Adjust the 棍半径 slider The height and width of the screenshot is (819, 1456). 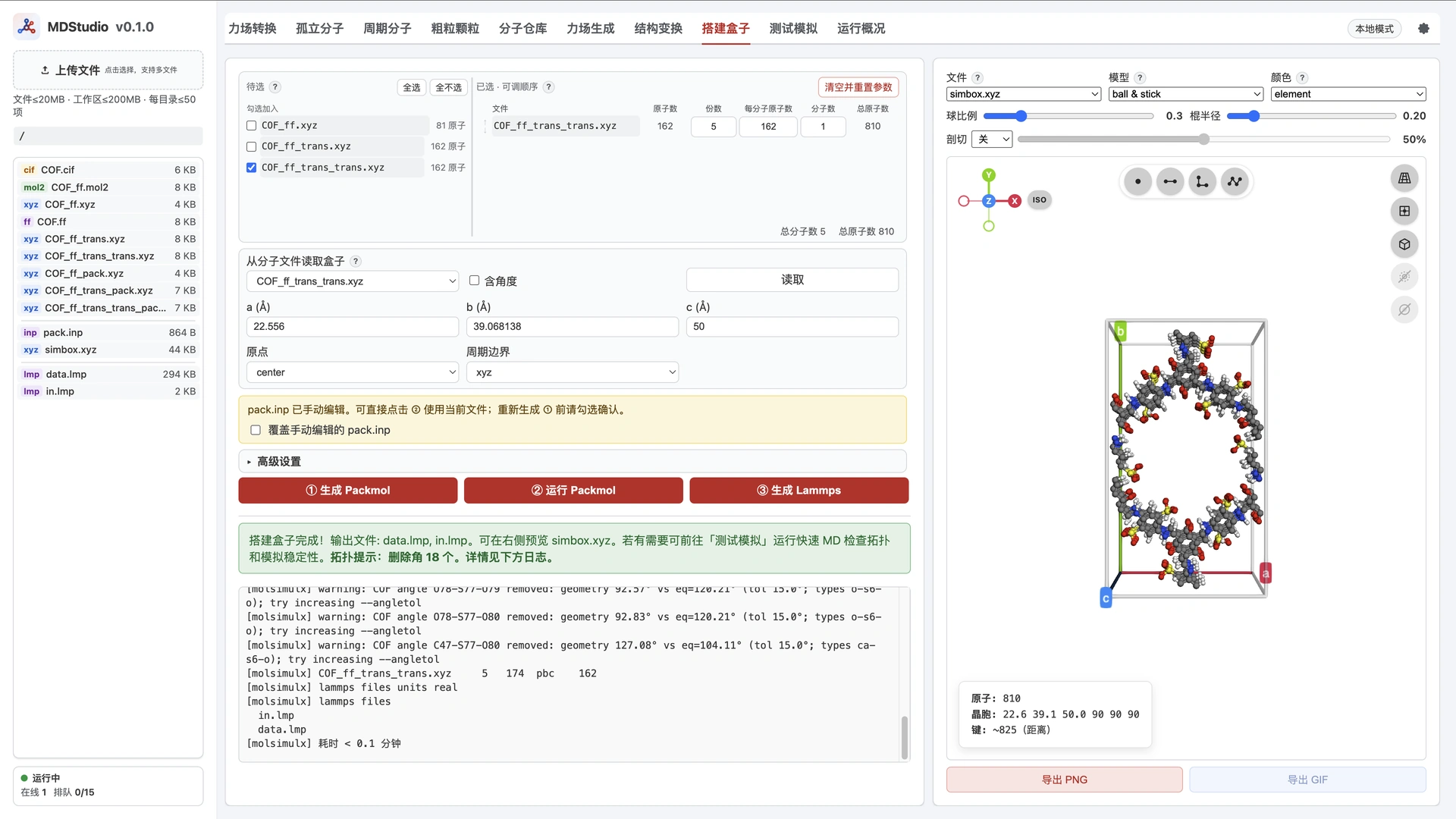coord(1311,116)
